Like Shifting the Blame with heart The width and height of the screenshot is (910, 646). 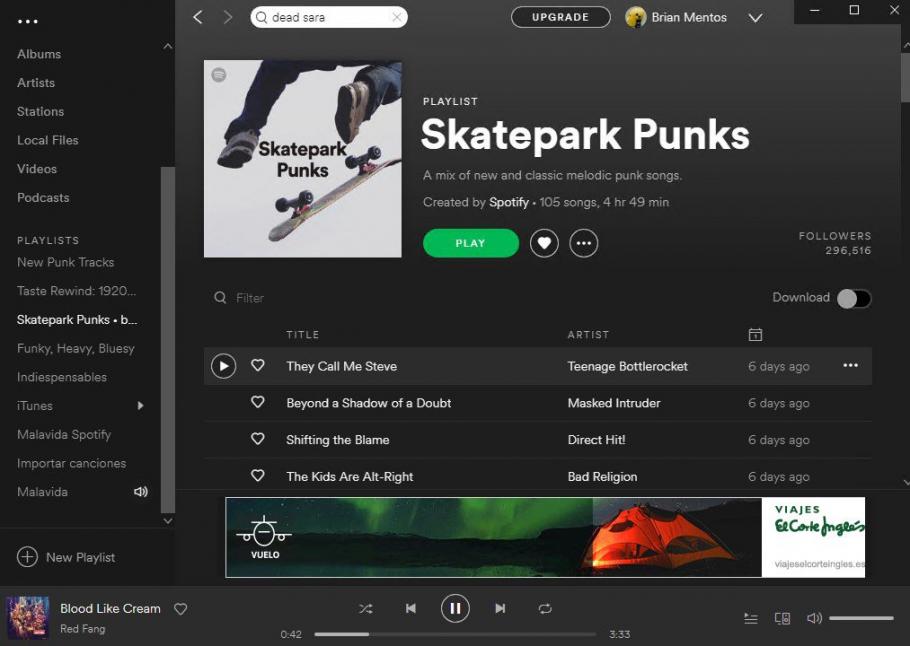258,439
